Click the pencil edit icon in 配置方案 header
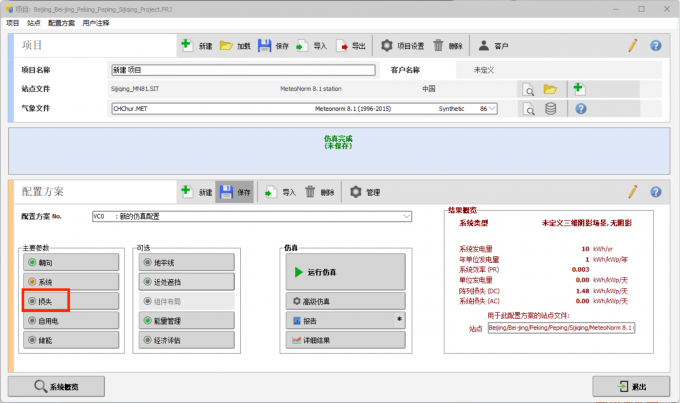The height and width of the screenshot is (403, 680). [x=632, y=191]
